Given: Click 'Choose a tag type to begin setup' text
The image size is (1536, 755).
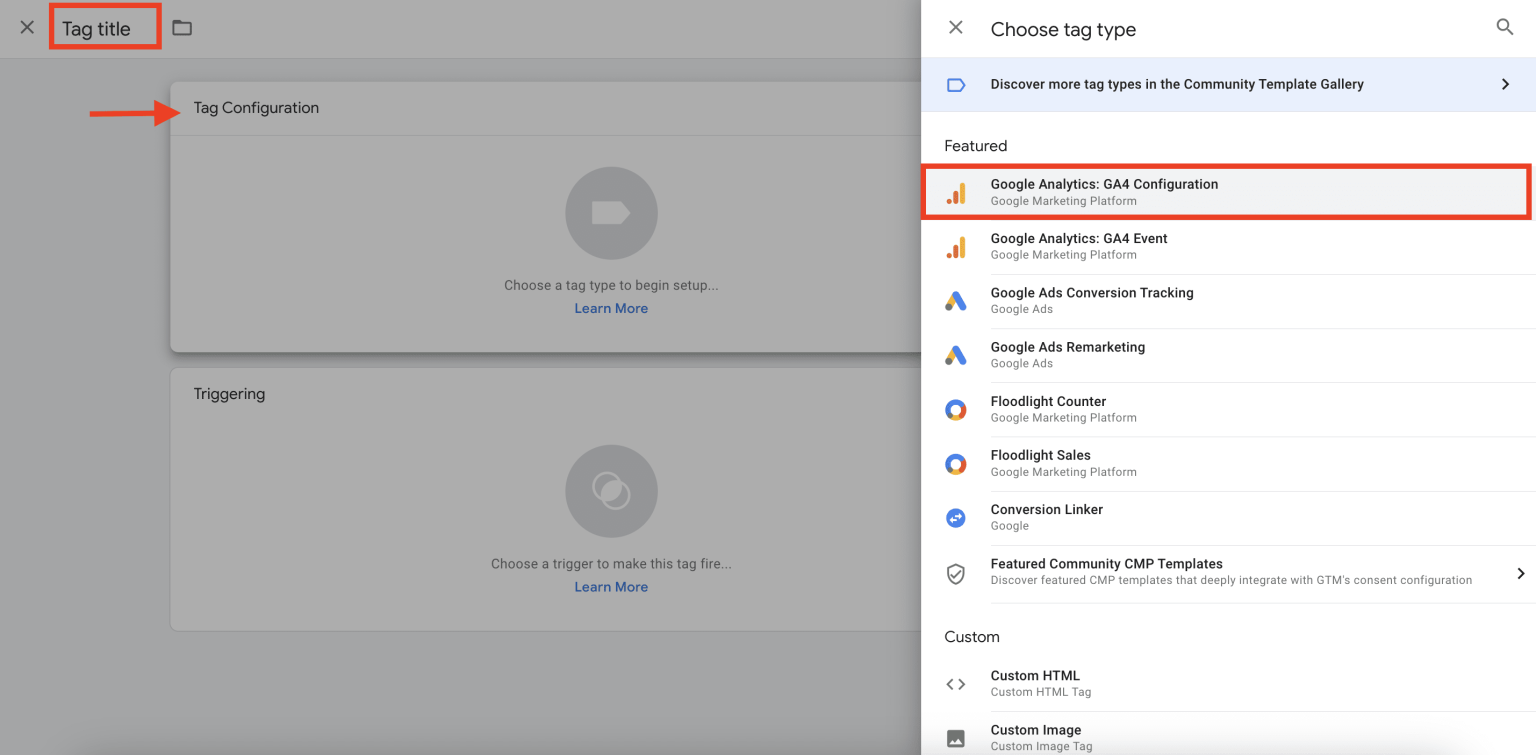Looking at the screenshot, I should (611, 285).
